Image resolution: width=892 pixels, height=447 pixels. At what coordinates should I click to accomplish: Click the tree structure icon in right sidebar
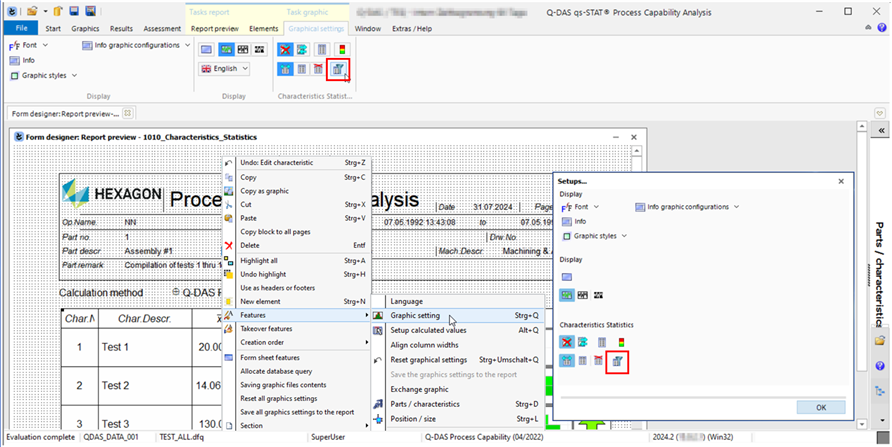tap(880, 391)
